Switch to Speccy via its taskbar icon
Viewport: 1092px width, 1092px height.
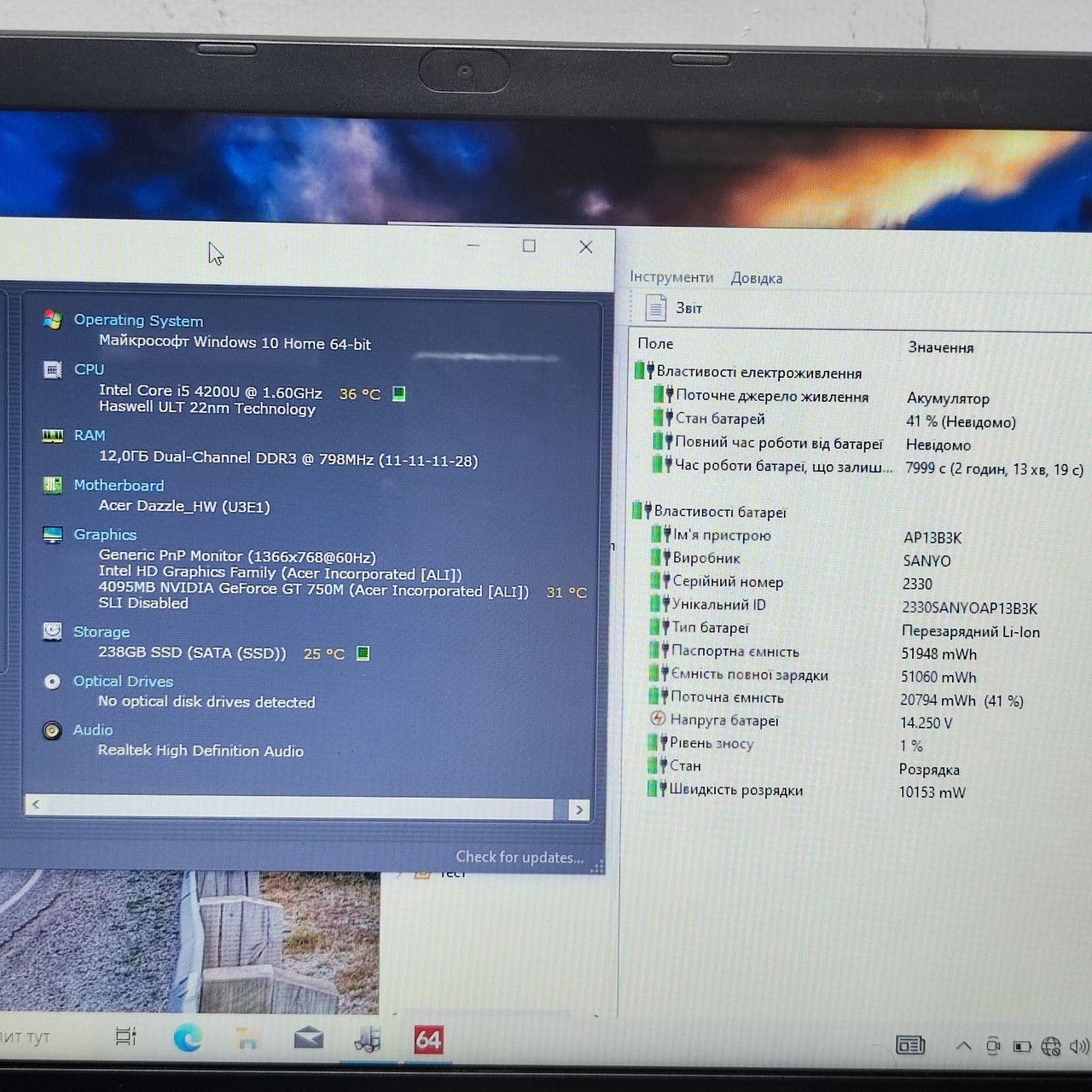pos(368,1038)
